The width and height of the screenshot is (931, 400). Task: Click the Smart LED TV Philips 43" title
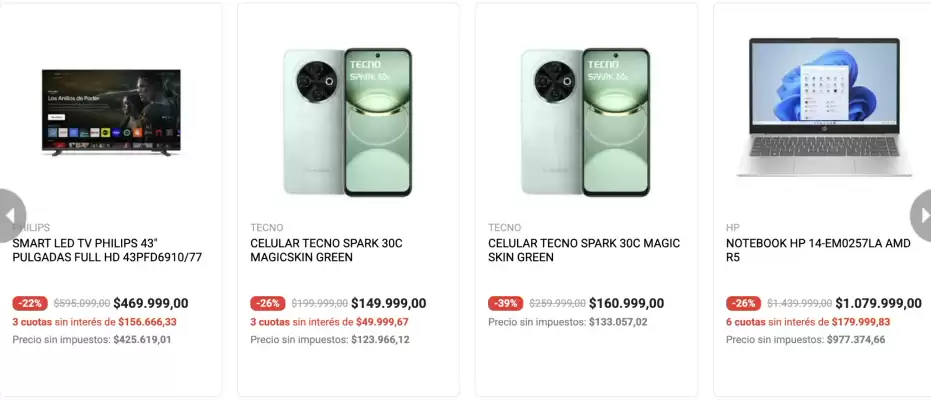pyautogui.click(x=107, y=250)
